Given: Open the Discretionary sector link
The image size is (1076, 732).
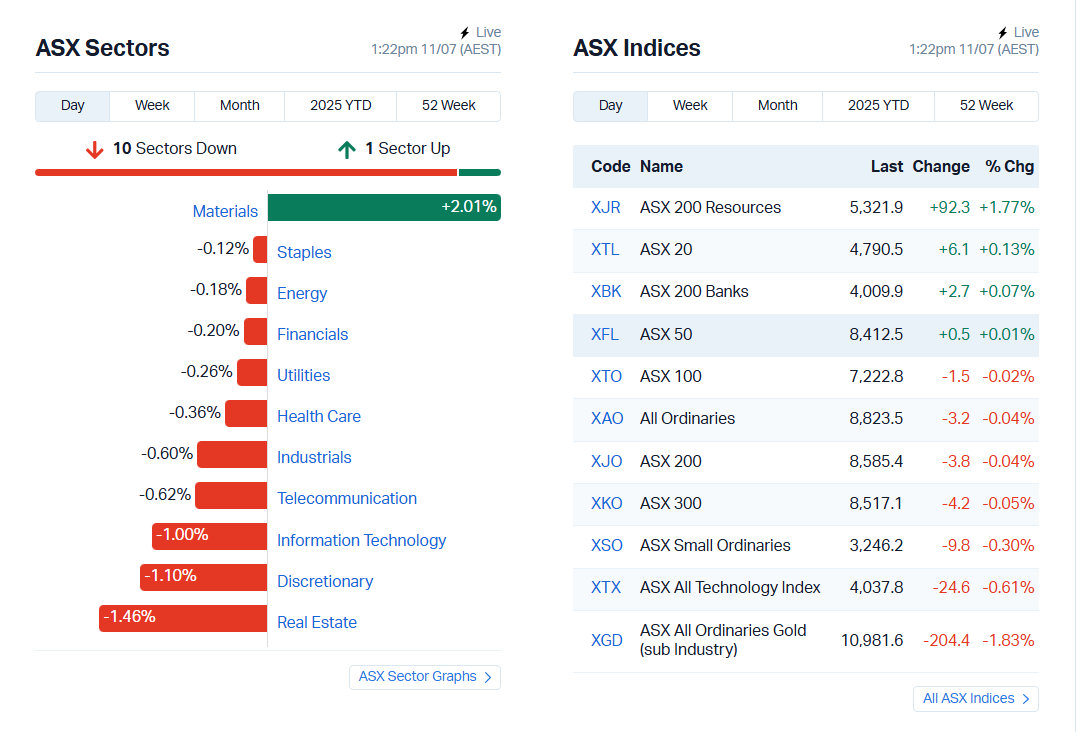Looking at the screenshot, I should coord(325,582).
